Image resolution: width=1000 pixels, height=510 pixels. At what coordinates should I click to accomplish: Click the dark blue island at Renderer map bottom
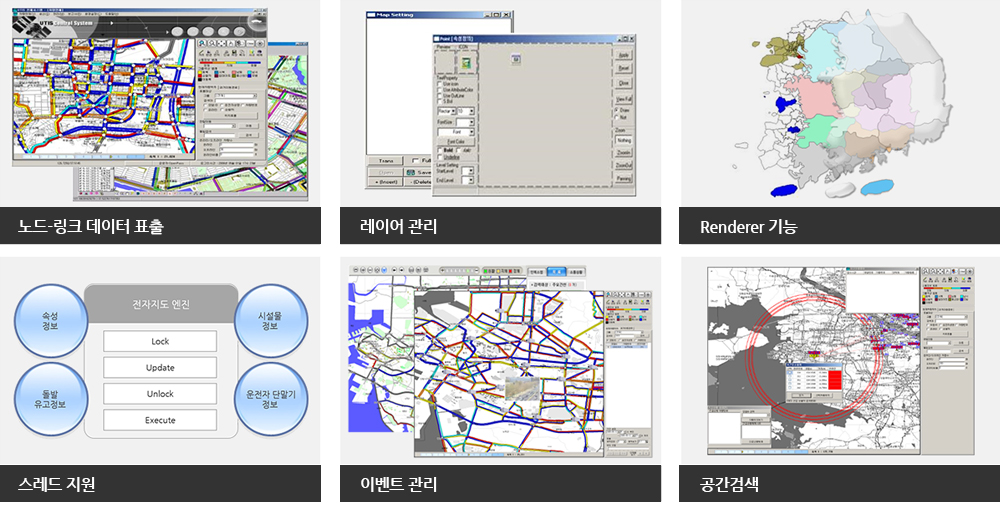point(785,190)
